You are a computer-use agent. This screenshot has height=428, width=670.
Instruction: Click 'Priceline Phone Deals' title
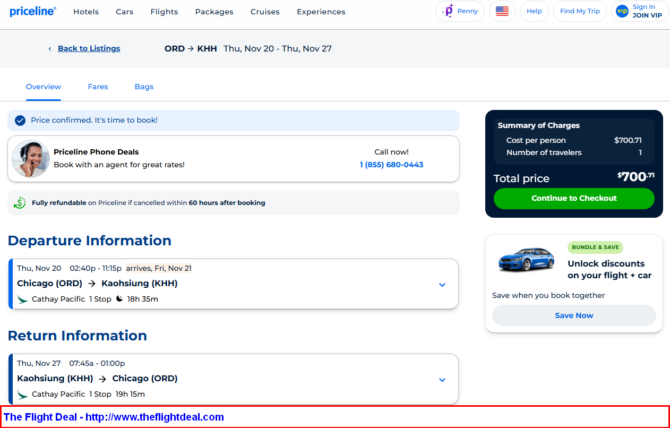[x=96, y=152]
